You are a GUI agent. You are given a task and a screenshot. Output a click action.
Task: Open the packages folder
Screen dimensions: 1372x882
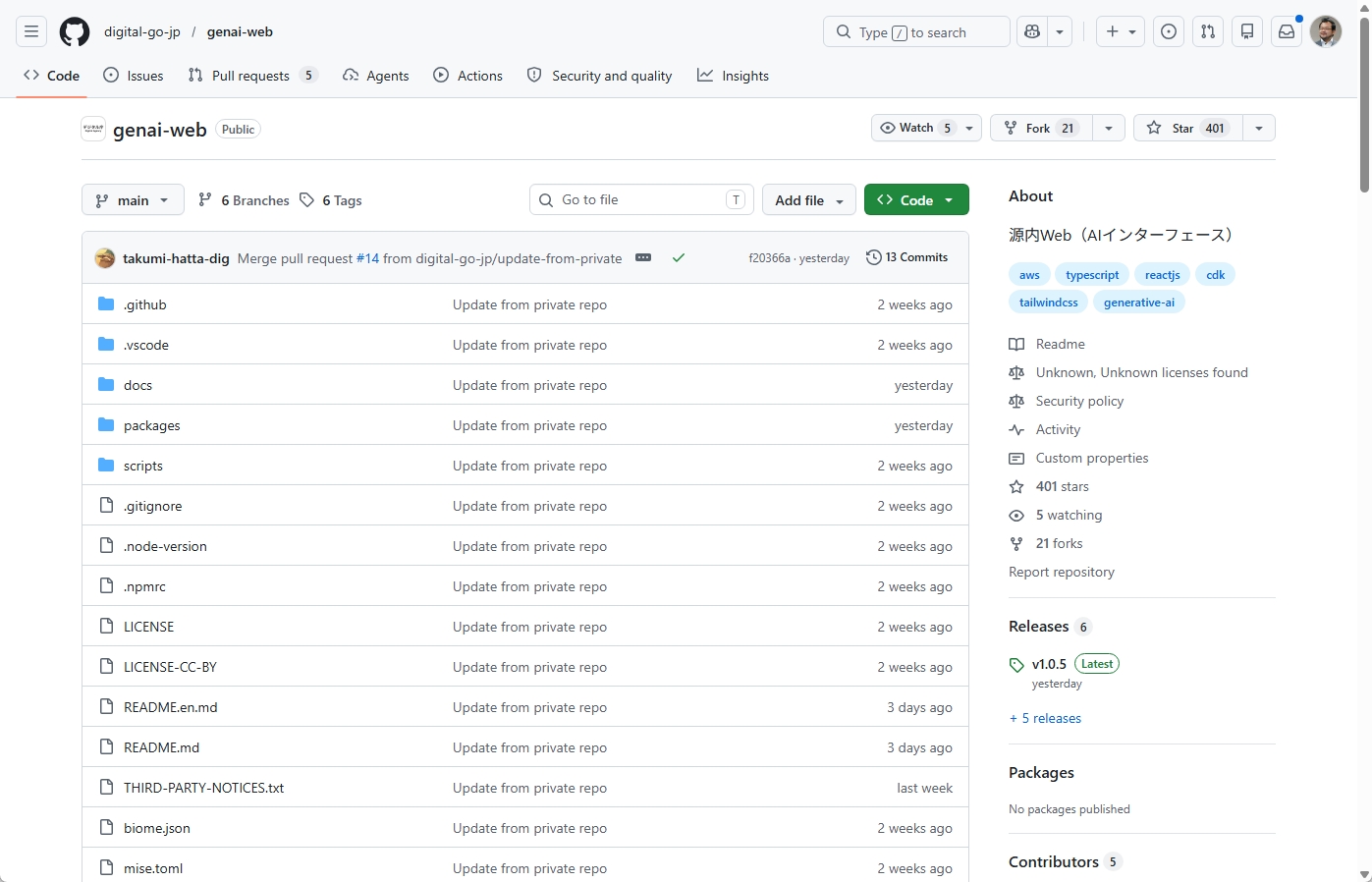click(152, 425)
